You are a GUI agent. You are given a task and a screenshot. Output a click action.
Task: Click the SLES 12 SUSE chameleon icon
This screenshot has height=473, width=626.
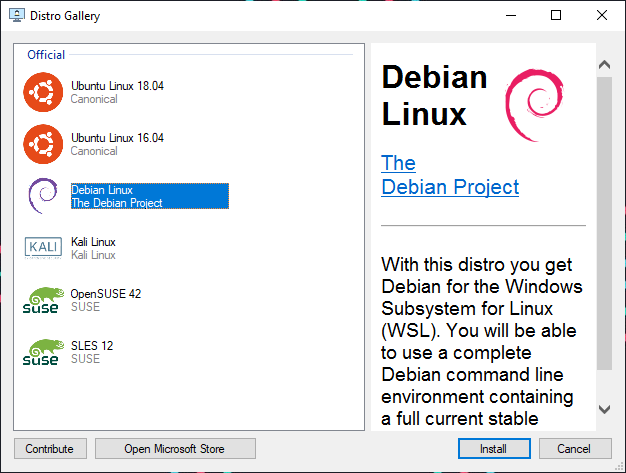tap(43, 352)
